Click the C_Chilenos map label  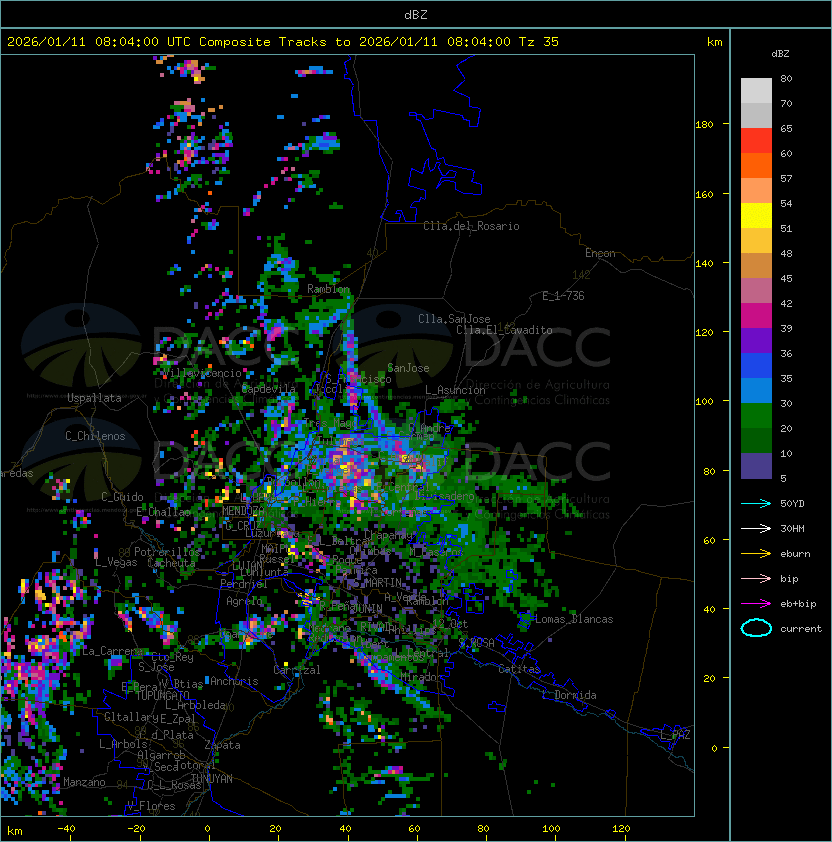(95, 436)
